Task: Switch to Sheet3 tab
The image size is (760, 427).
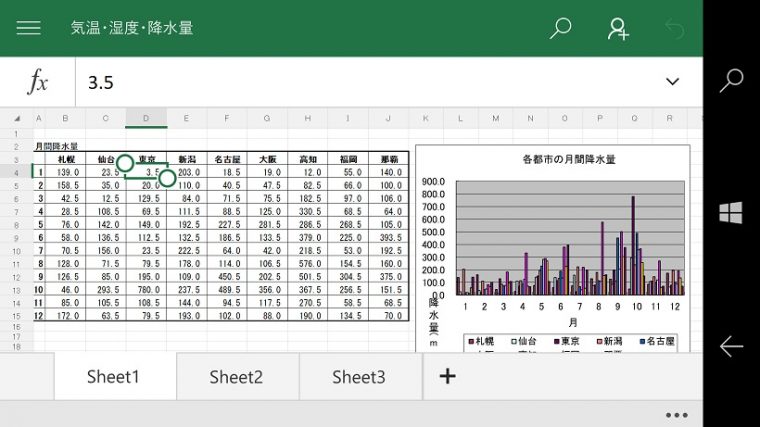Action: tap(361, 377)
